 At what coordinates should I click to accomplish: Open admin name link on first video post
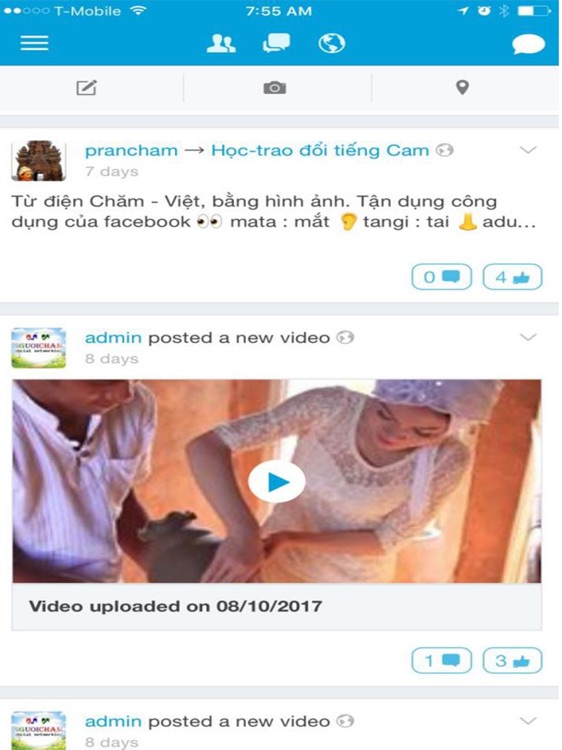click(x=113, y=338)
